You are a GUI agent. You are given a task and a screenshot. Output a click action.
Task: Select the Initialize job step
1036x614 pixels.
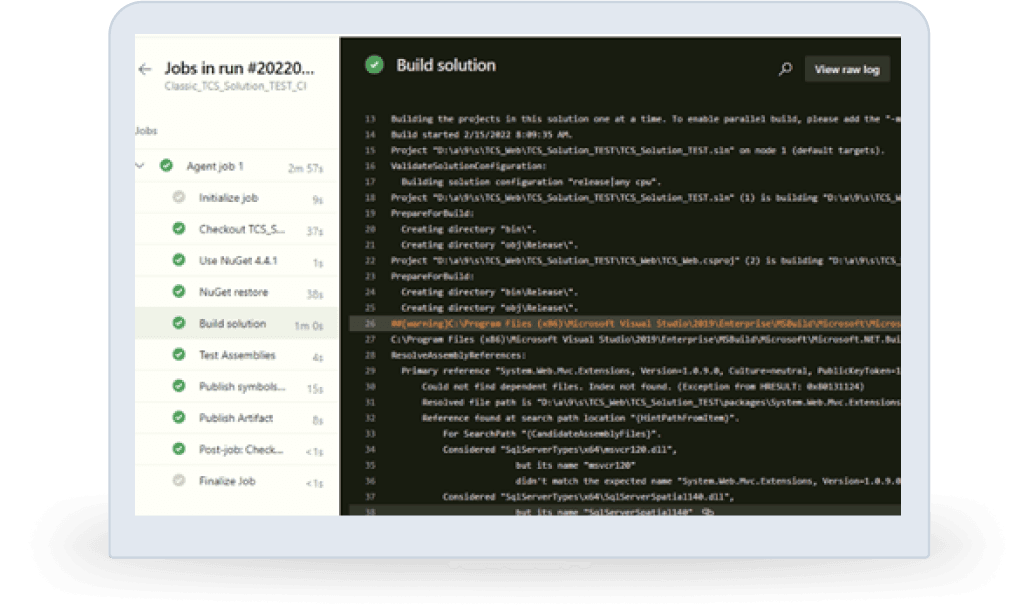[x=228, y=198]
